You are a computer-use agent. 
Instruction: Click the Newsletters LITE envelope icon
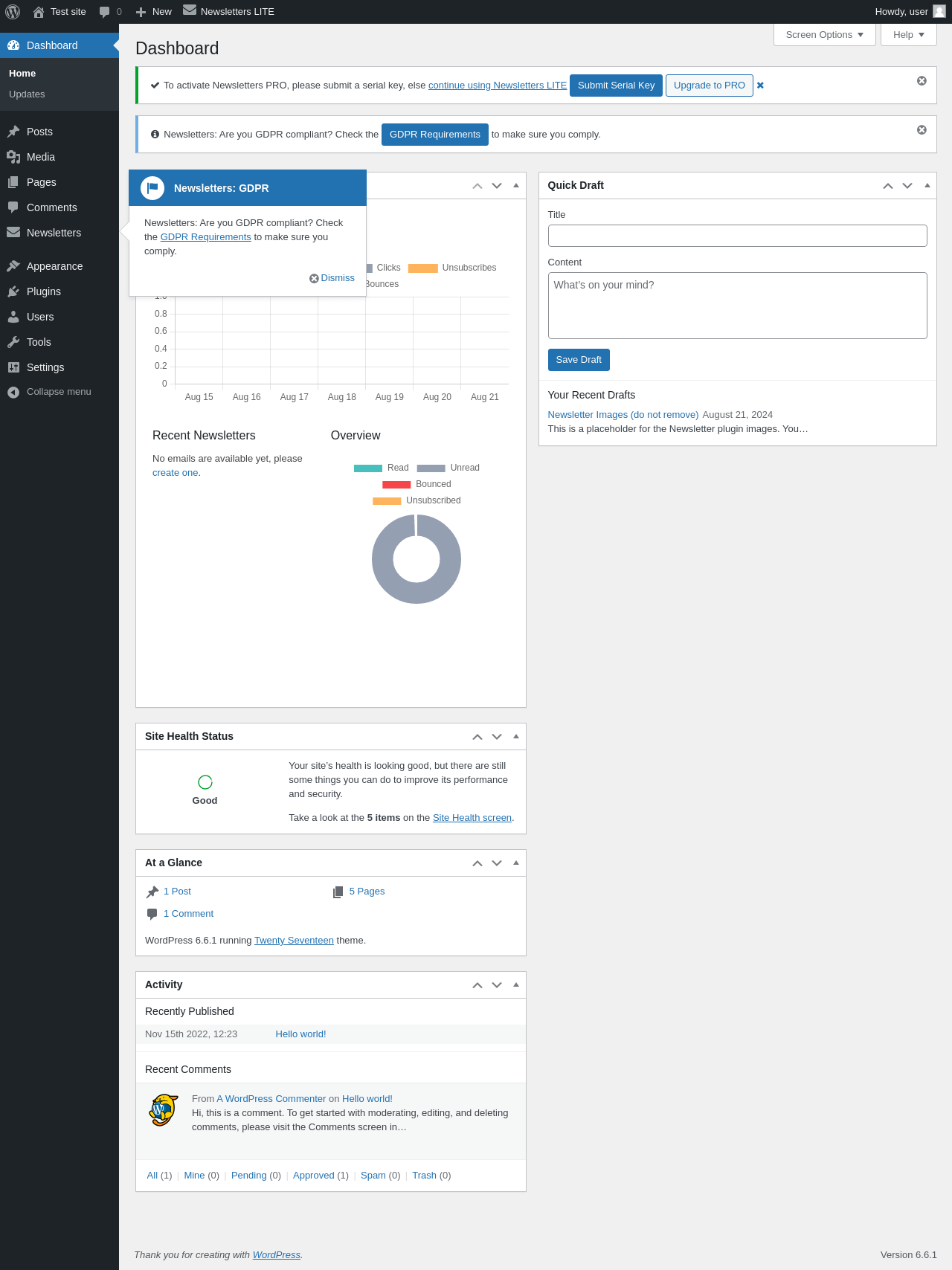tap(190, 10)
